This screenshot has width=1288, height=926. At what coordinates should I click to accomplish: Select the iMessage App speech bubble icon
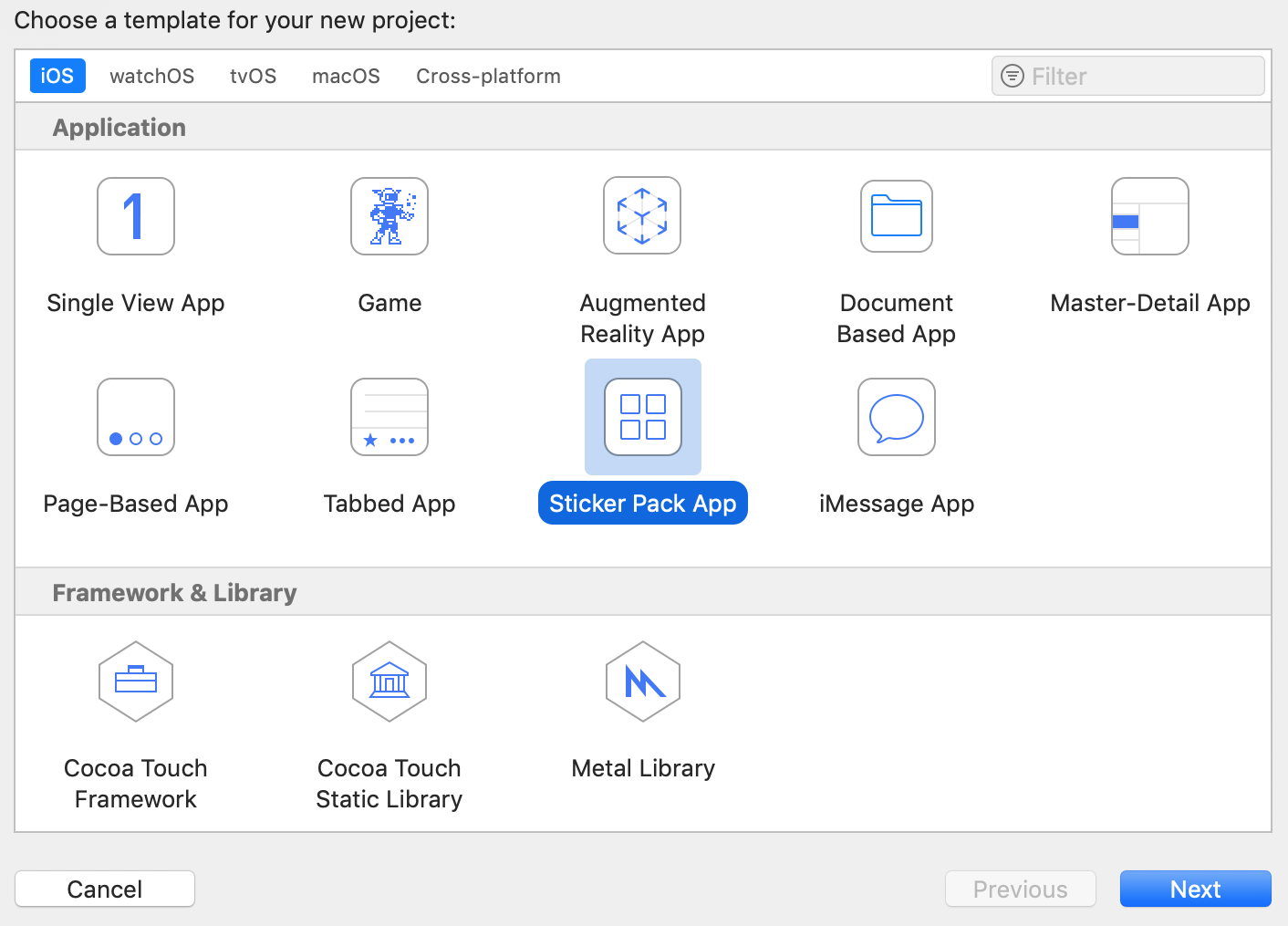tap(897, 417)
